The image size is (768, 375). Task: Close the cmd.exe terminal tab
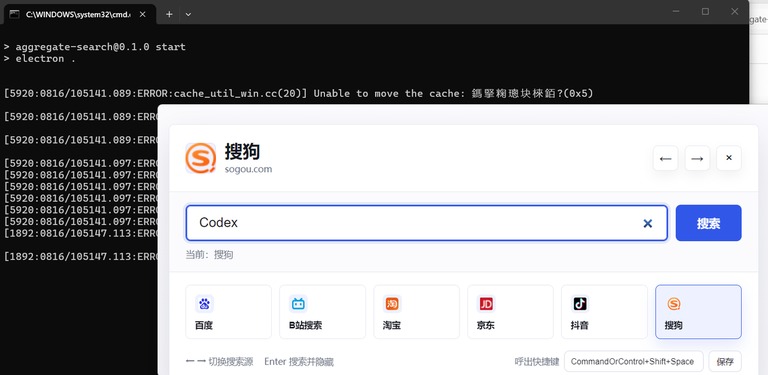143,14
